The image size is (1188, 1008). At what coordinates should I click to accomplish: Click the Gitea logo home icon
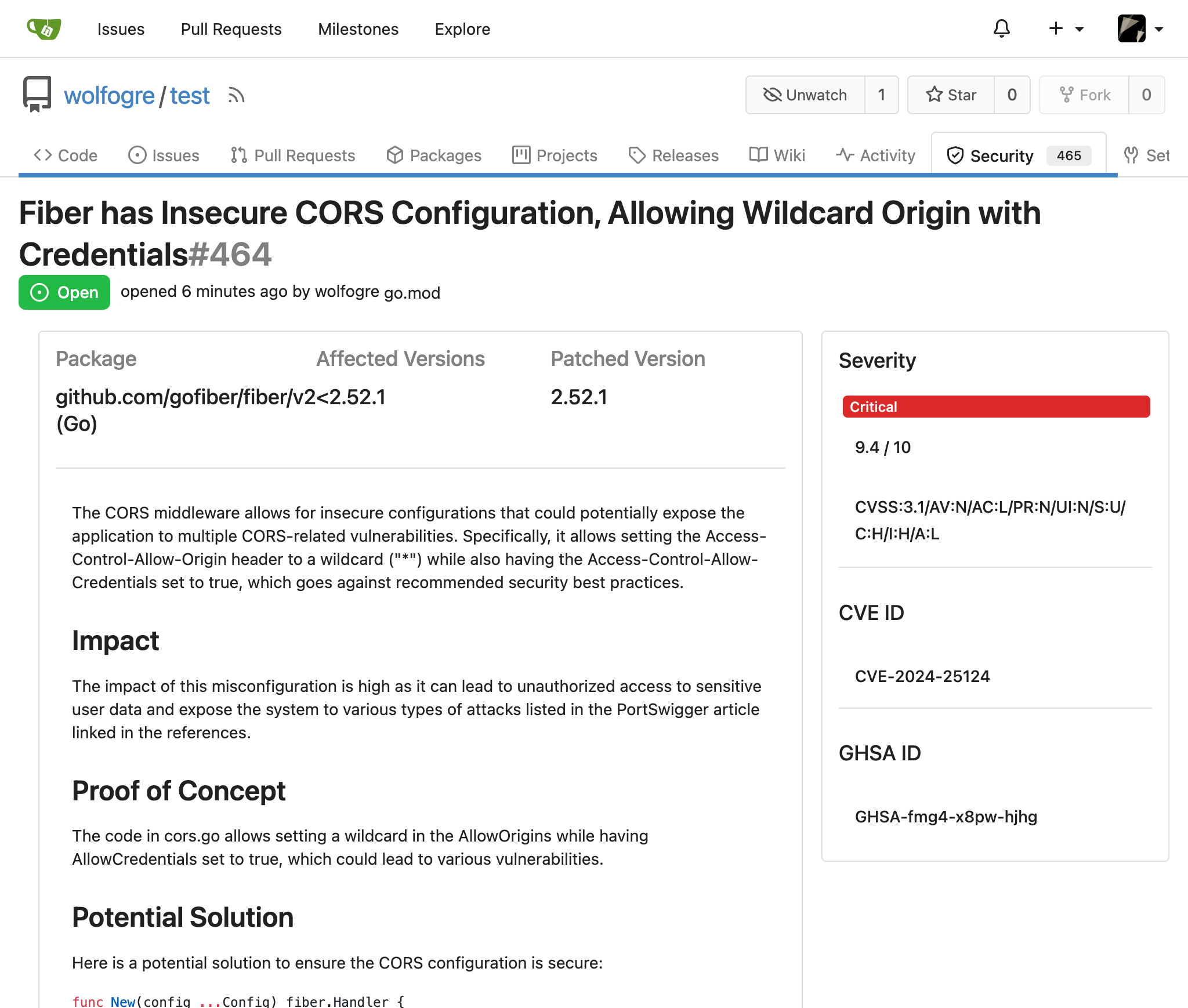(x=44, y=28)
